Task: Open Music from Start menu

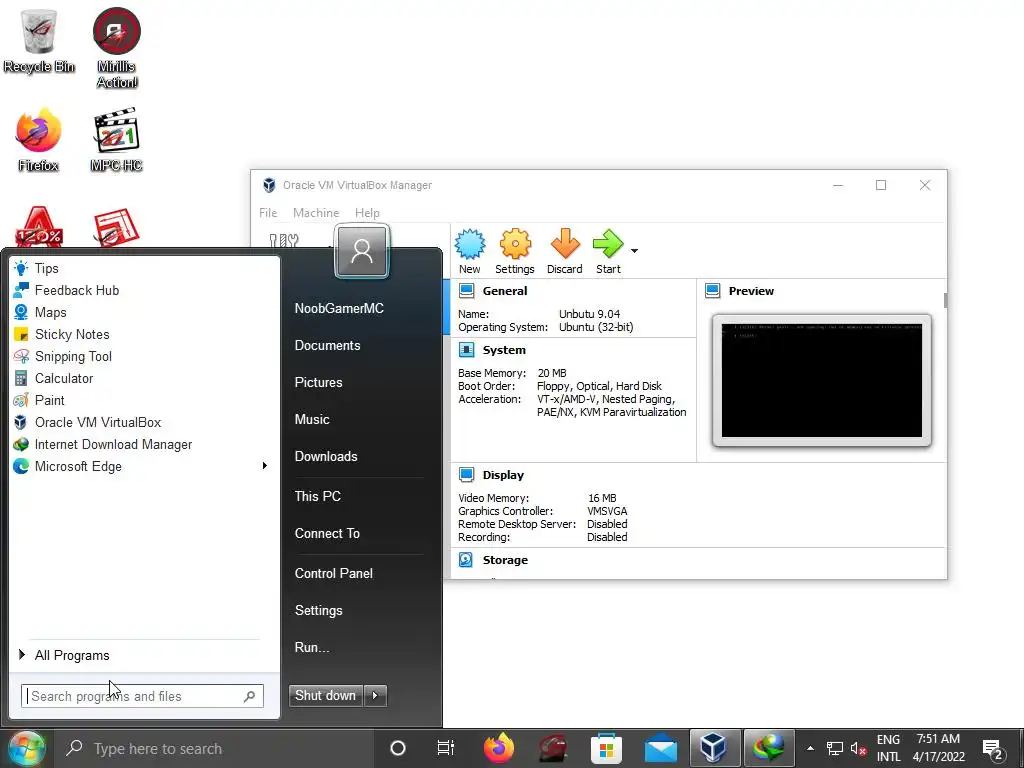Action: [312, 419]
